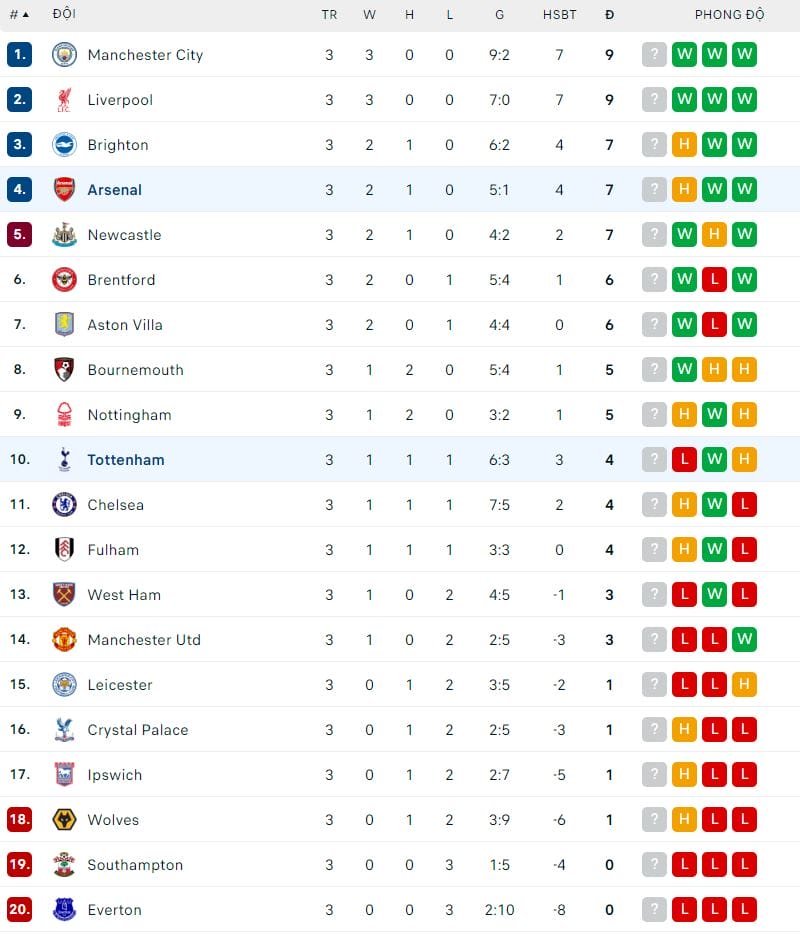
Task: Click Southampton's question mark next-match badge
Action: point(654,865)
